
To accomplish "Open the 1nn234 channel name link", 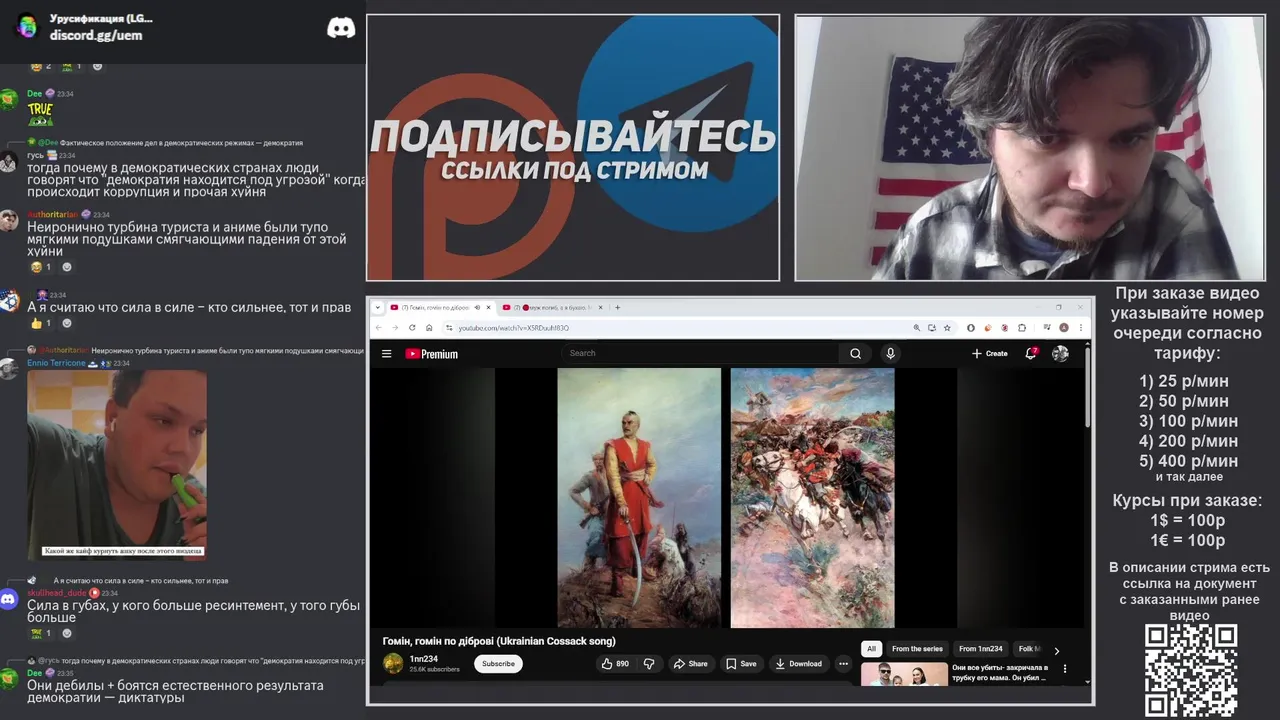I will tap(424, 658).
